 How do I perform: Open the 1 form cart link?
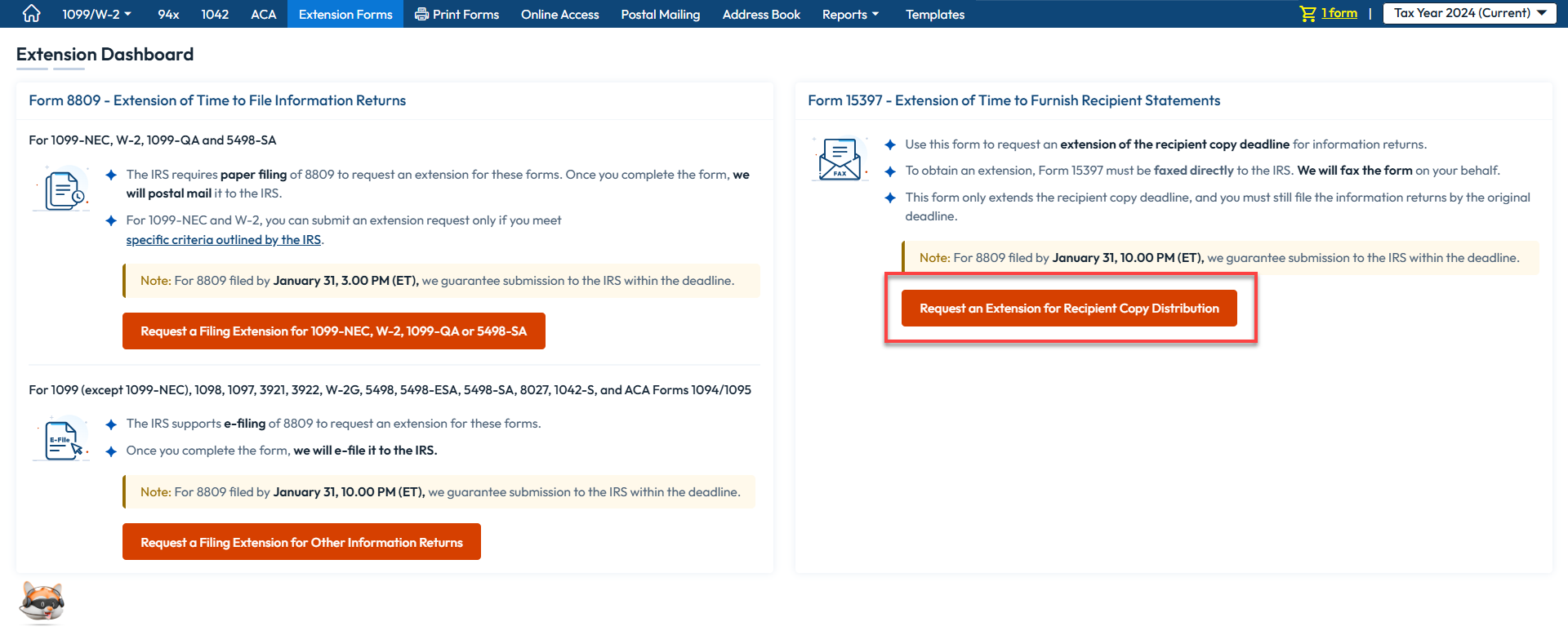tap(1339, 13)
